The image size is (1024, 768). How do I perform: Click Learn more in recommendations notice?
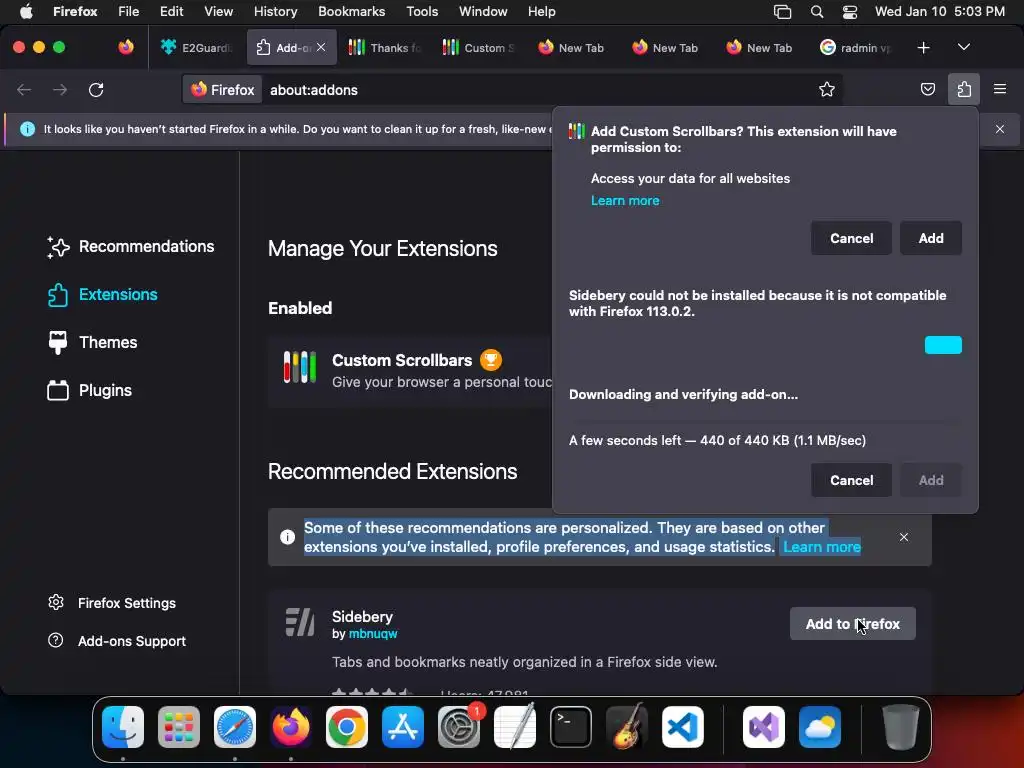[822, 547]
